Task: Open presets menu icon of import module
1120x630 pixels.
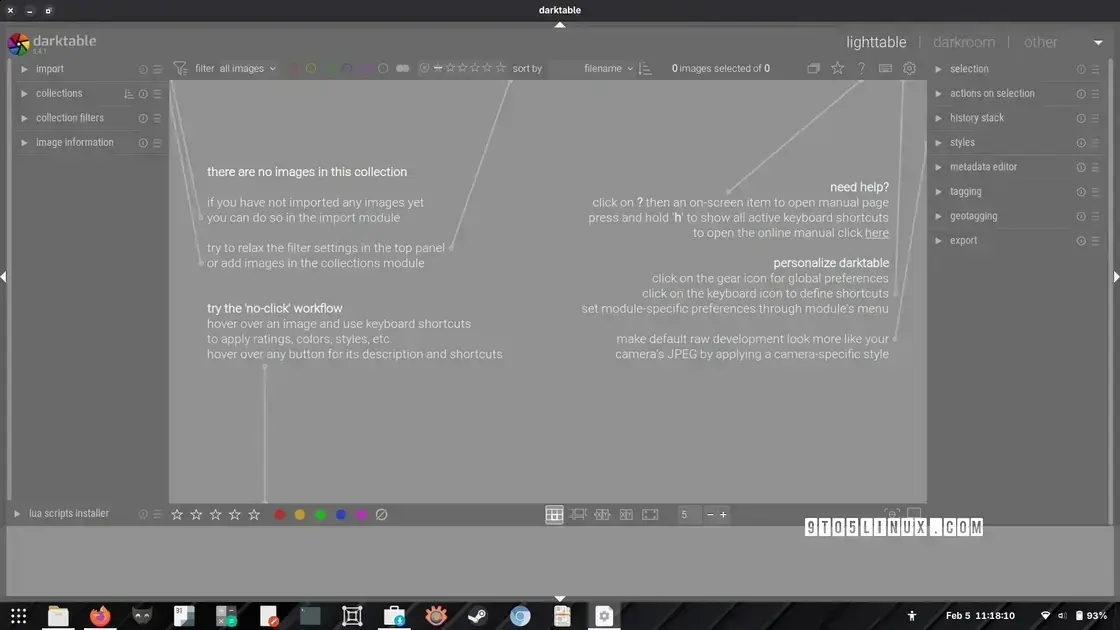Action: [157, 69]
